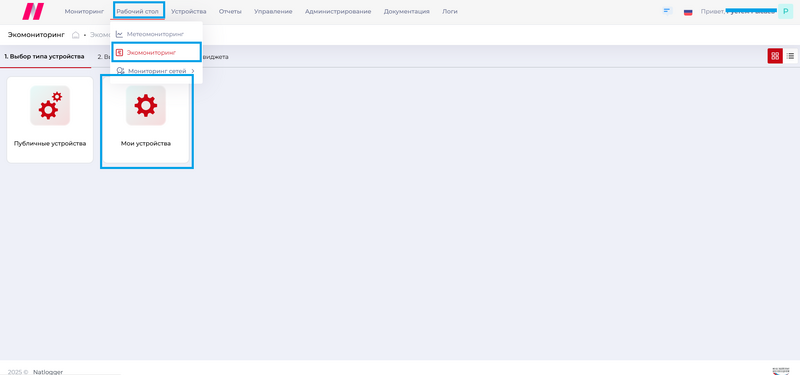Go home via breadcrumb house icon

coord(76,35)
